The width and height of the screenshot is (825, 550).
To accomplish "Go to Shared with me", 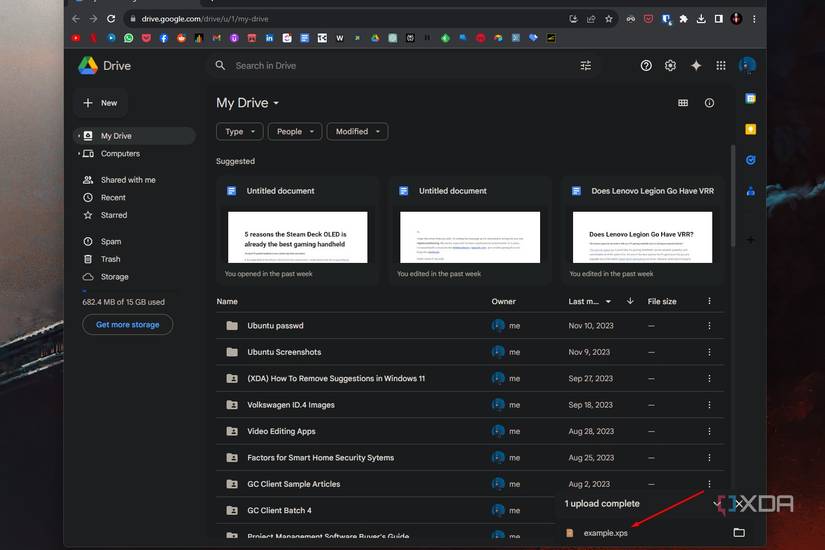I will click(x=127, y=180).
